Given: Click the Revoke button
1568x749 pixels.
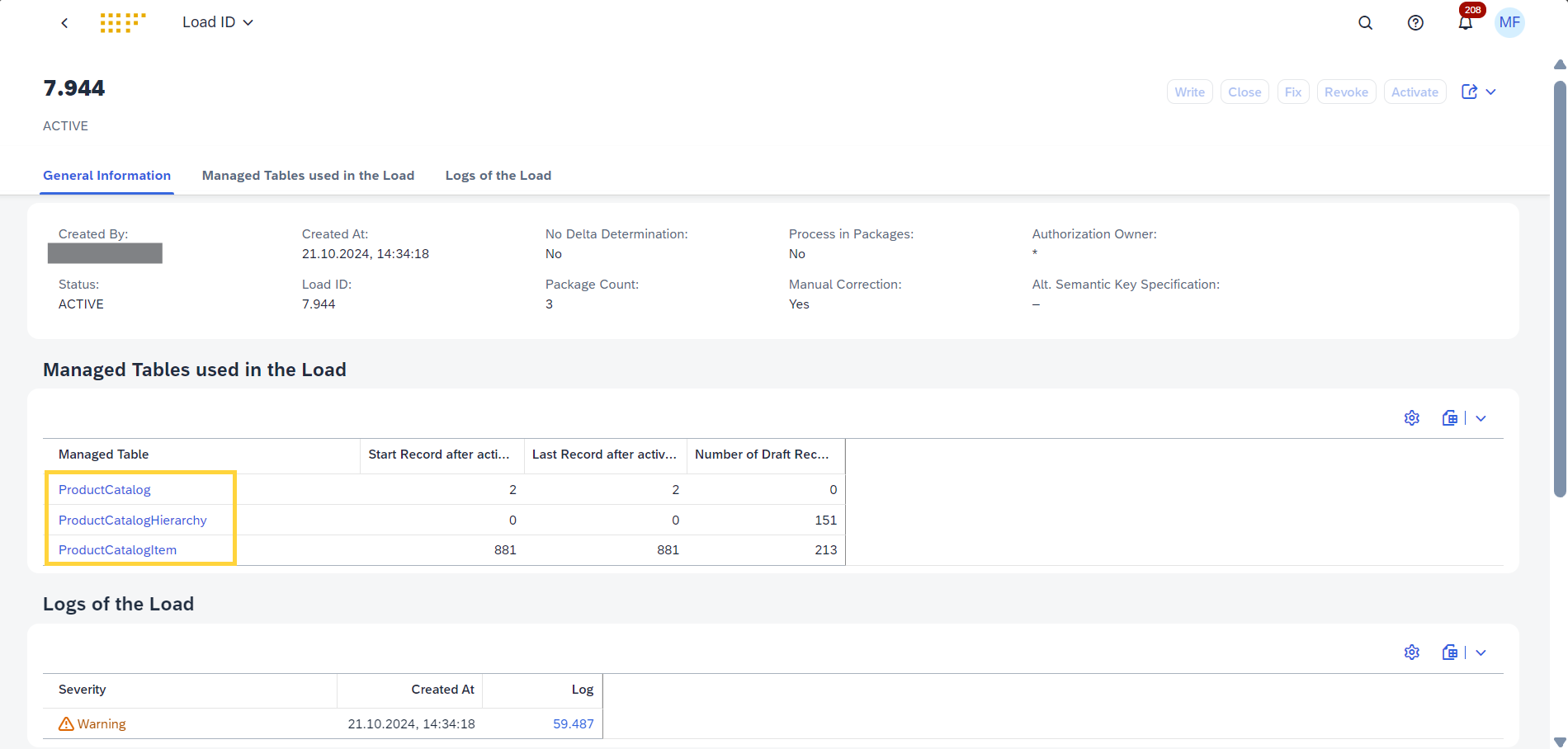Looking at the screenshot, I should pos(1347,92).
